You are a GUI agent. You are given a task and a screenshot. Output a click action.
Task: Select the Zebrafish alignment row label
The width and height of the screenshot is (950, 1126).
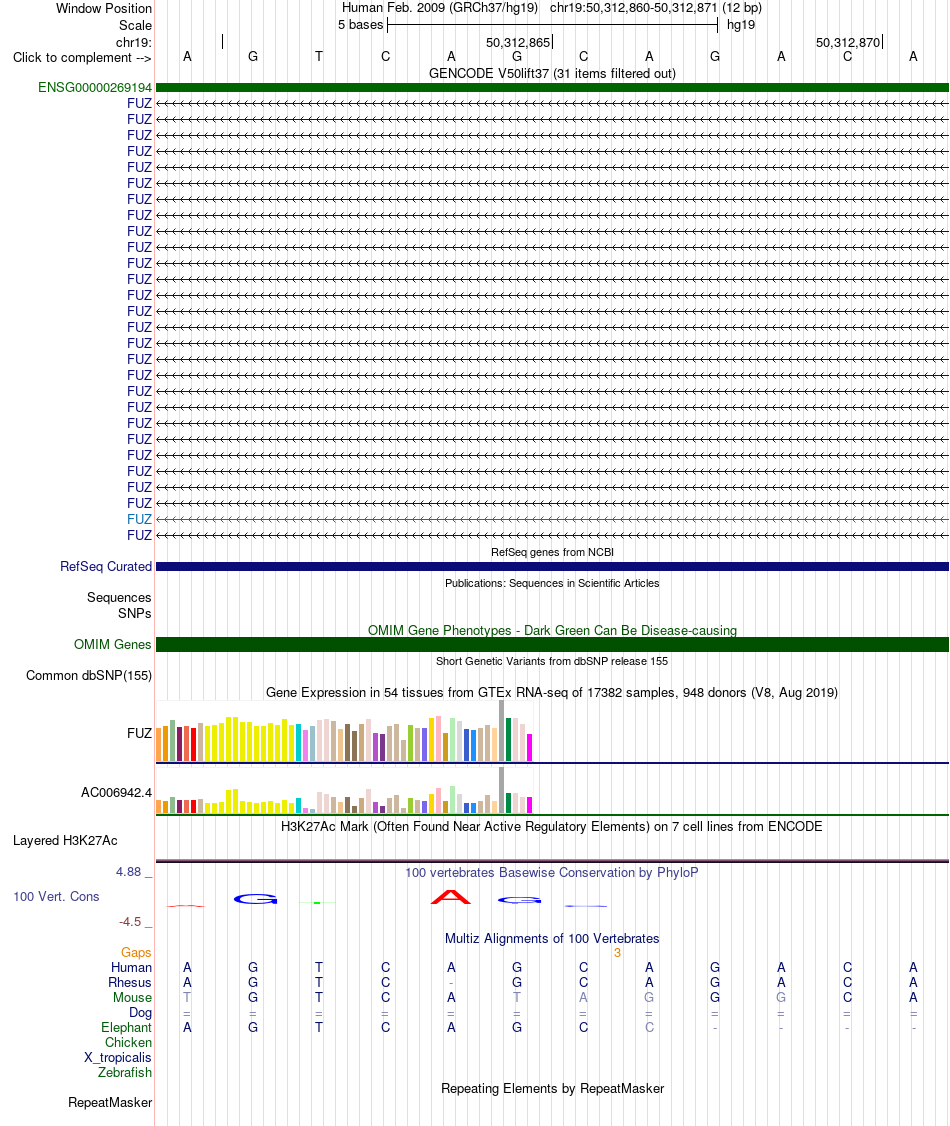pos(124,1072)
